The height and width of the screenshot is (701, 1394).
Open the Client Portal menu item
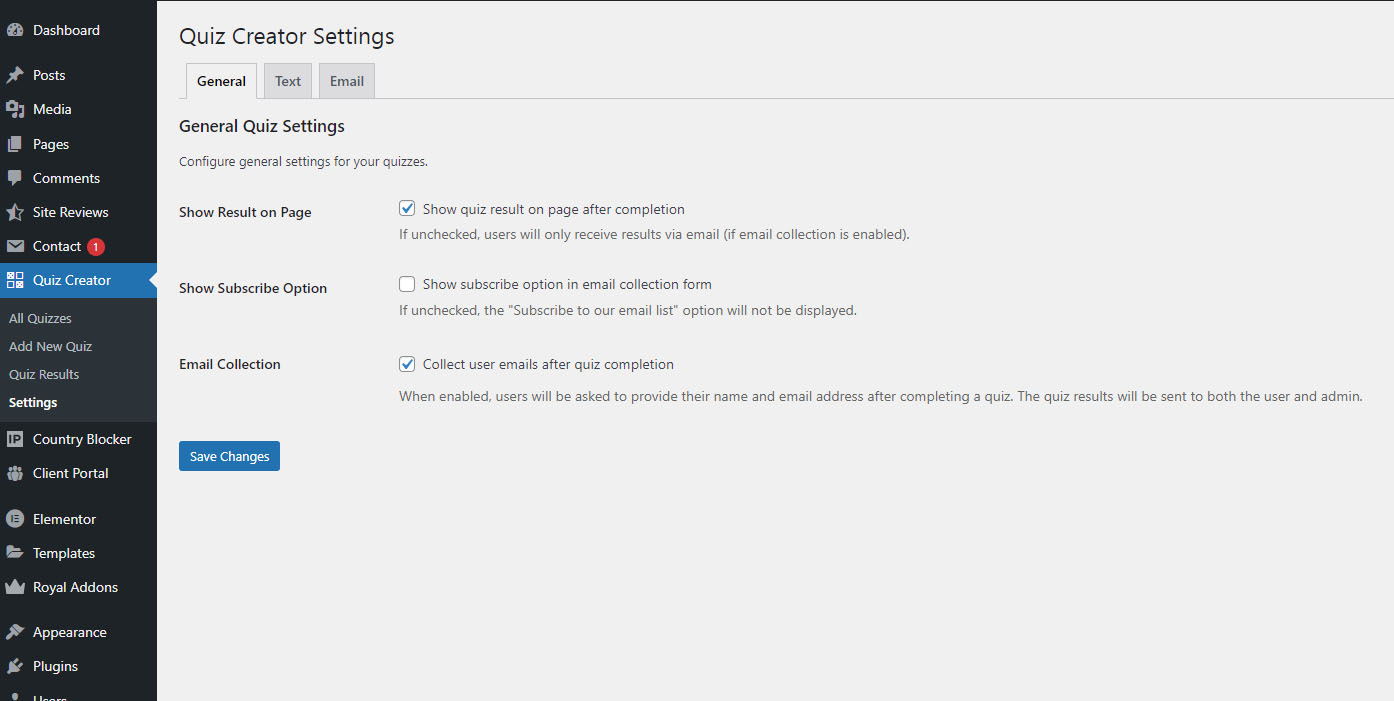pyautogui.click(x=70, y=473)
